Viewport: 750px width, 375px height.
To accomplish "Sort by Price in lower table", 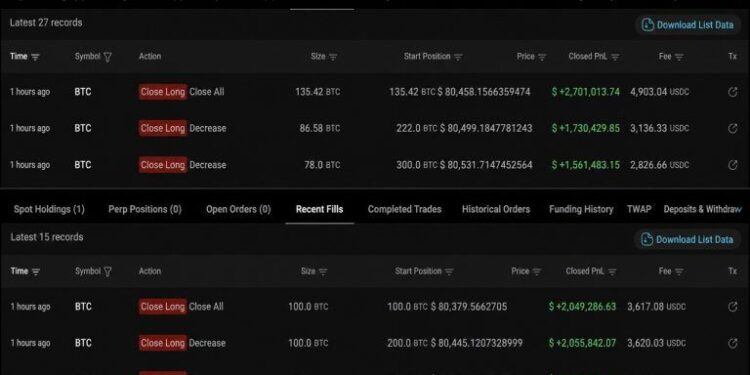I will click(x=537, y=272).
